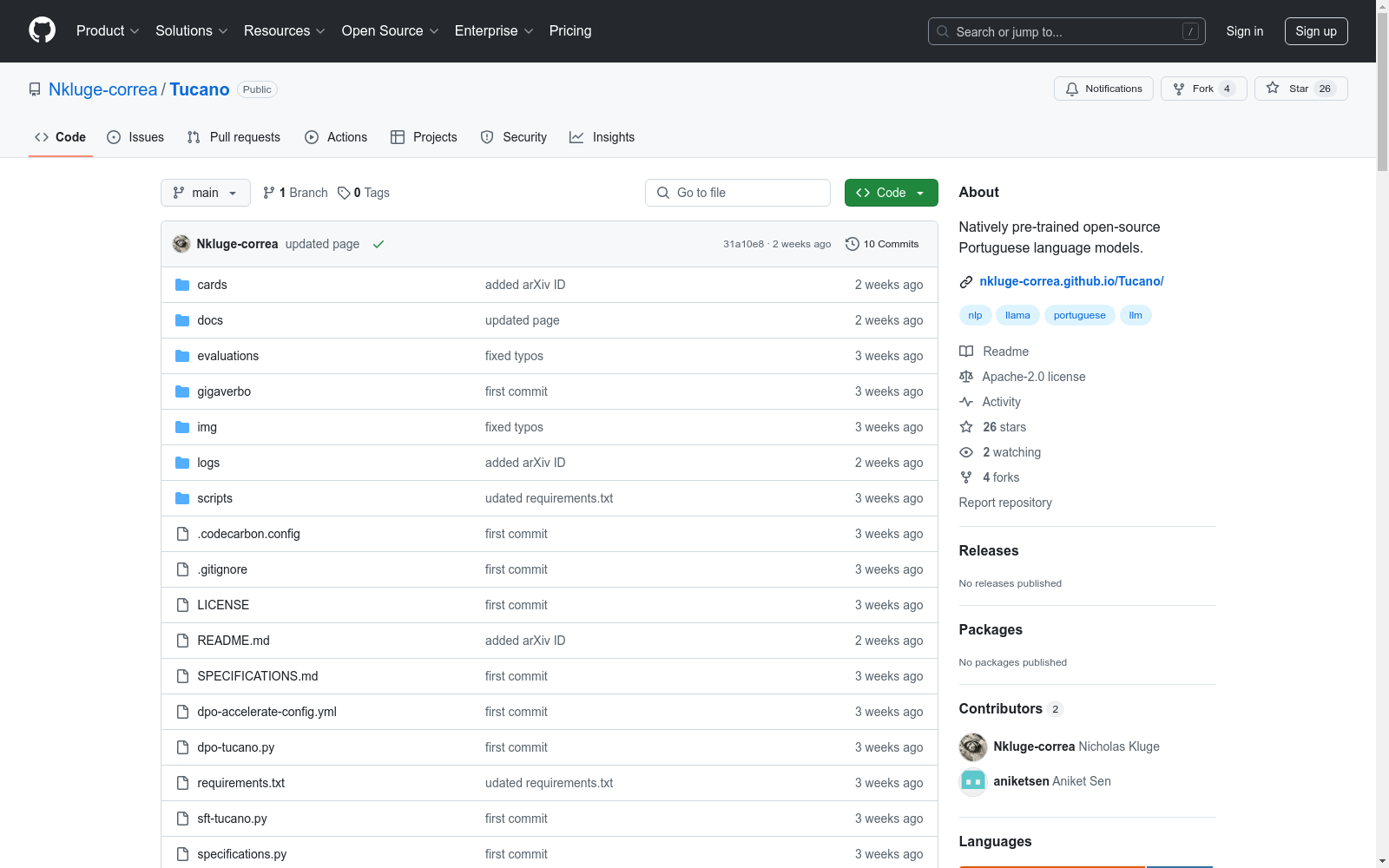Click the docs folder icon
Image resolution: width=1389 pixels, height=868 pixels.
(182, 320)
